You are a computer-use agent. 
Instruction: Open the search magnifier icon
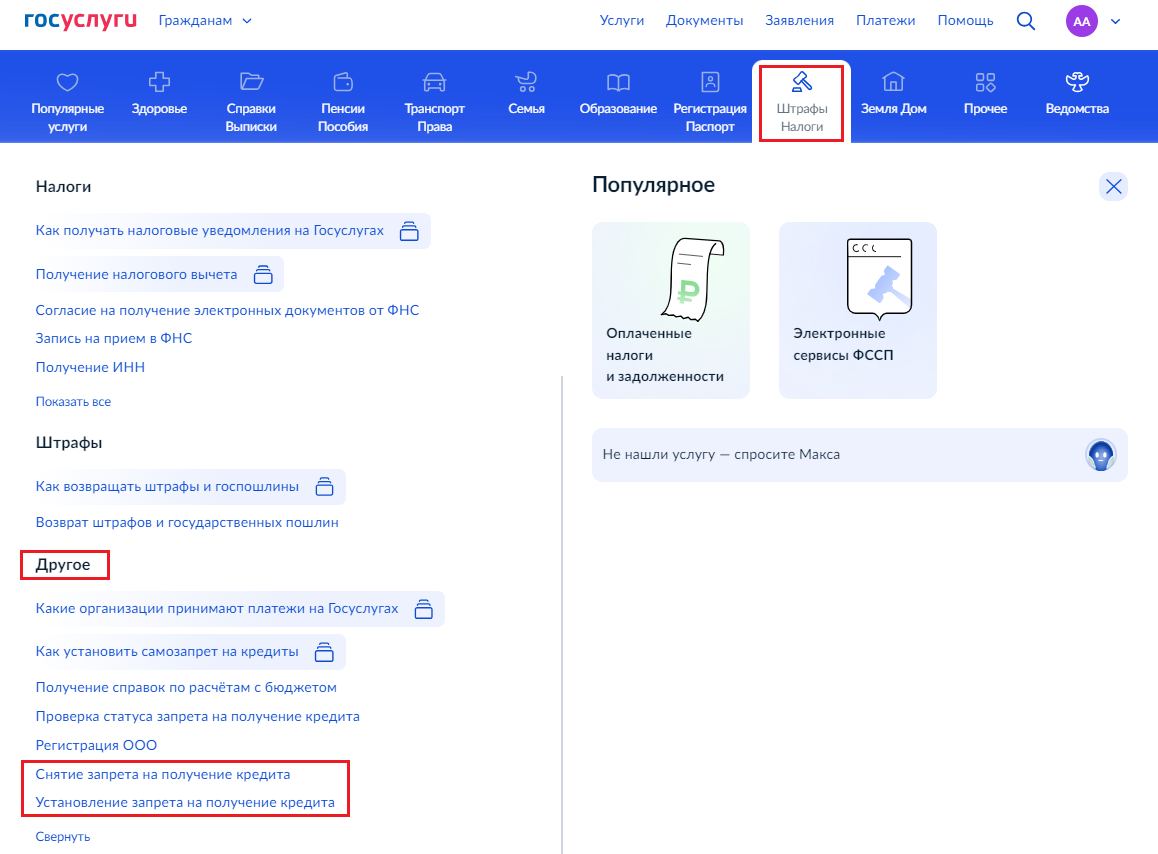click(x=1025, y=21)
